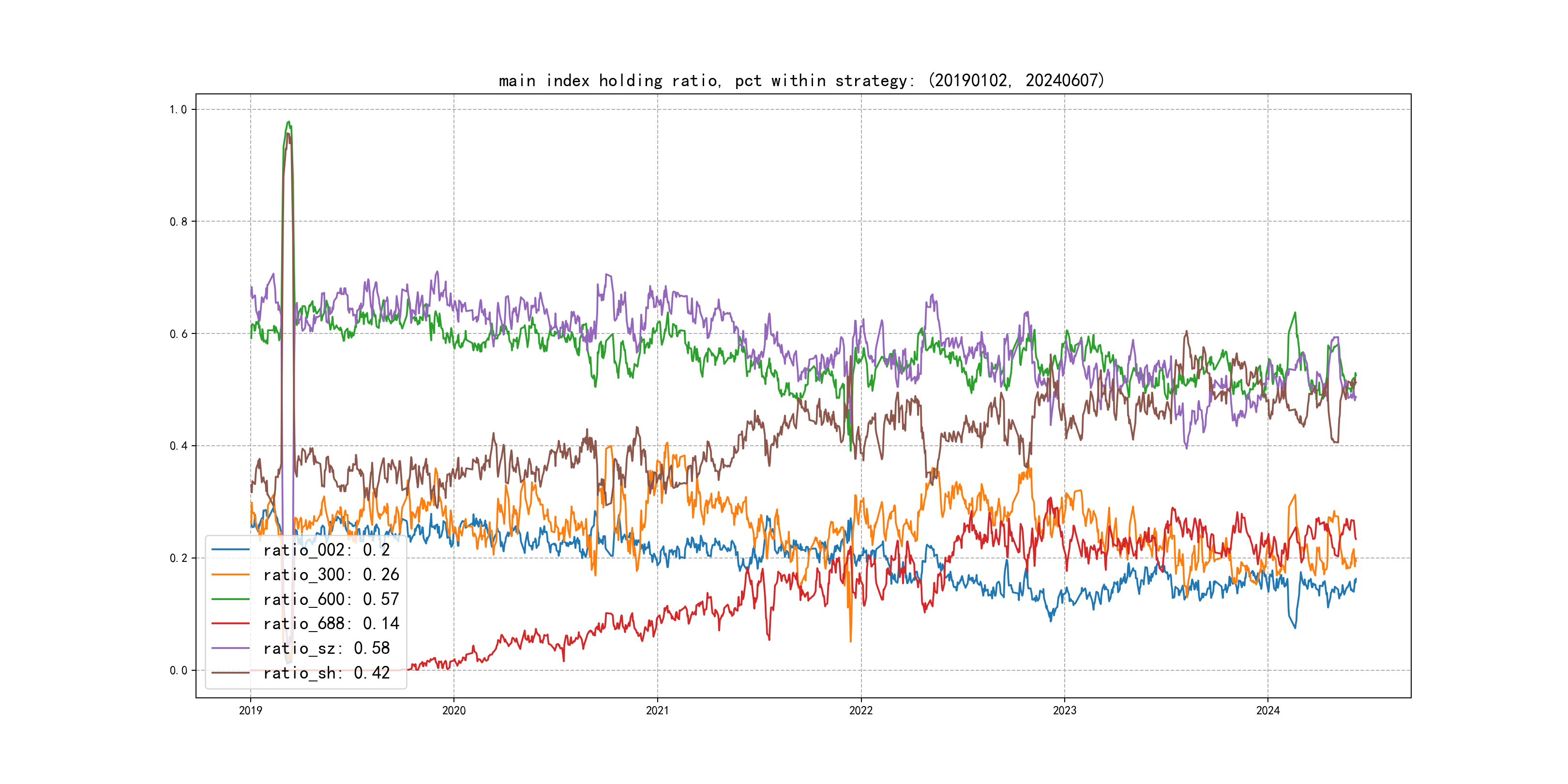Click the 2024 x-axis tick label

[x=1268, y=710]
